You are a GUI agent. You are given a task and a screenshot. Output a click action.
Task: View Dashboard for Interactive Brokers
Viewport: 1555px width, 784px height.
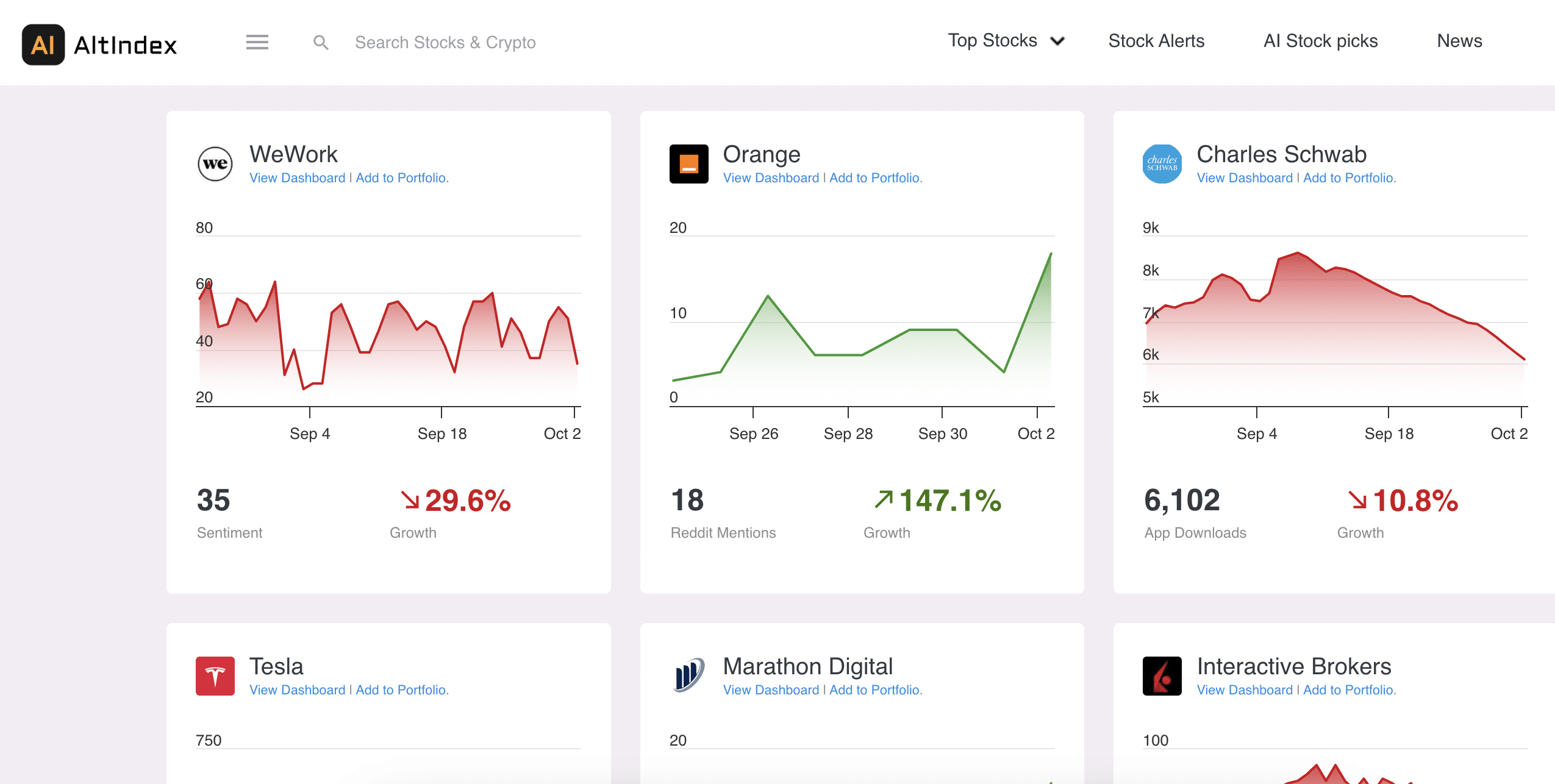[1245, 690]
